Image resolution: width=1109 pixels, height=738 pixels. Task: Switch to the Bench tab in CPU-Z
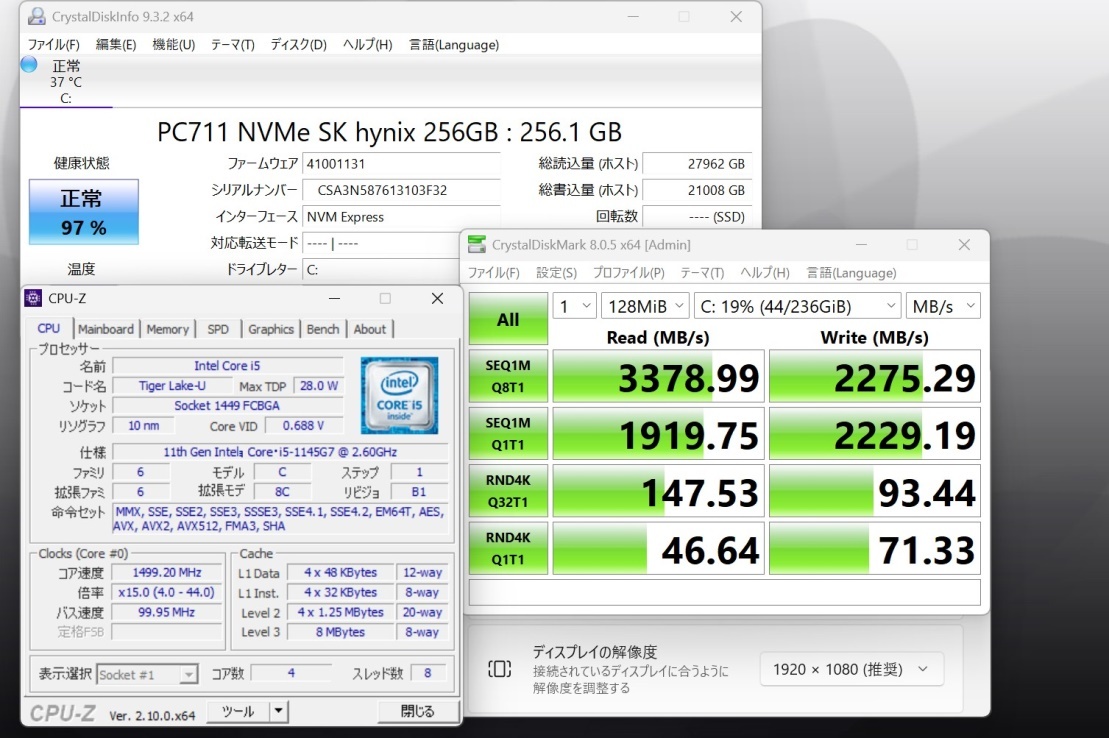pos(323,329)
